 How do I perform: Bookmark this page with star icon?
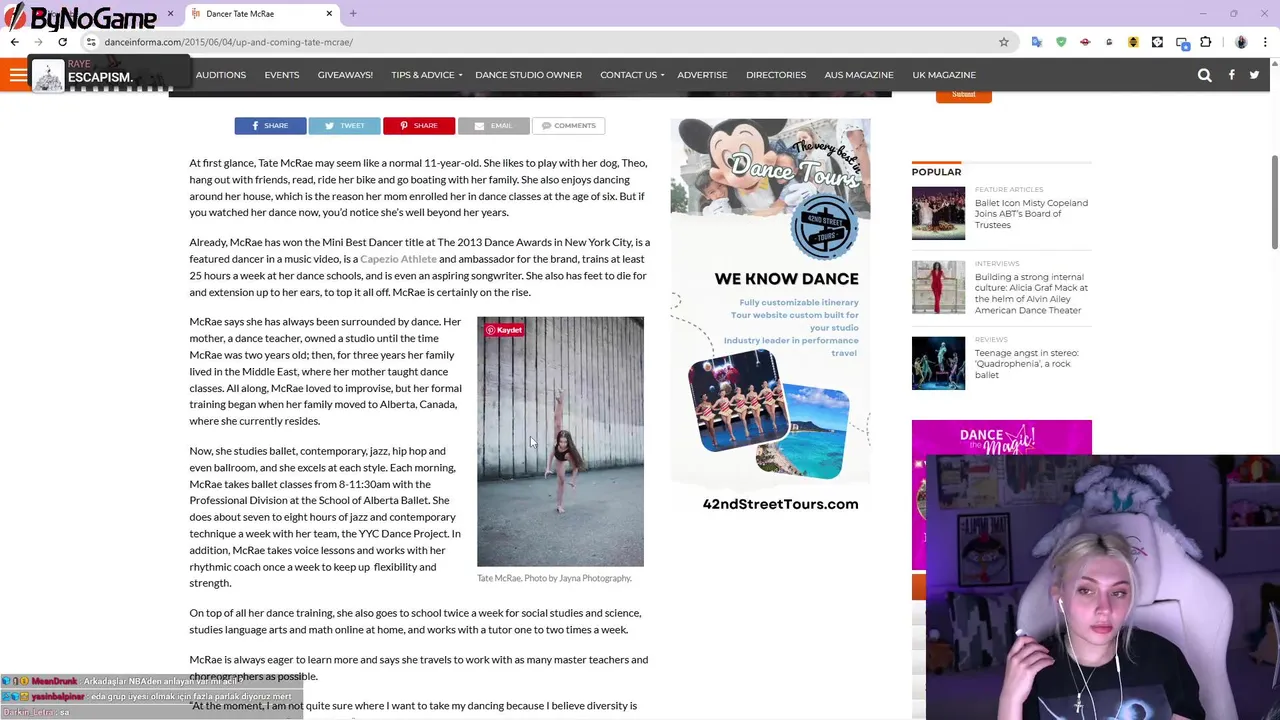coord(1003,42)
